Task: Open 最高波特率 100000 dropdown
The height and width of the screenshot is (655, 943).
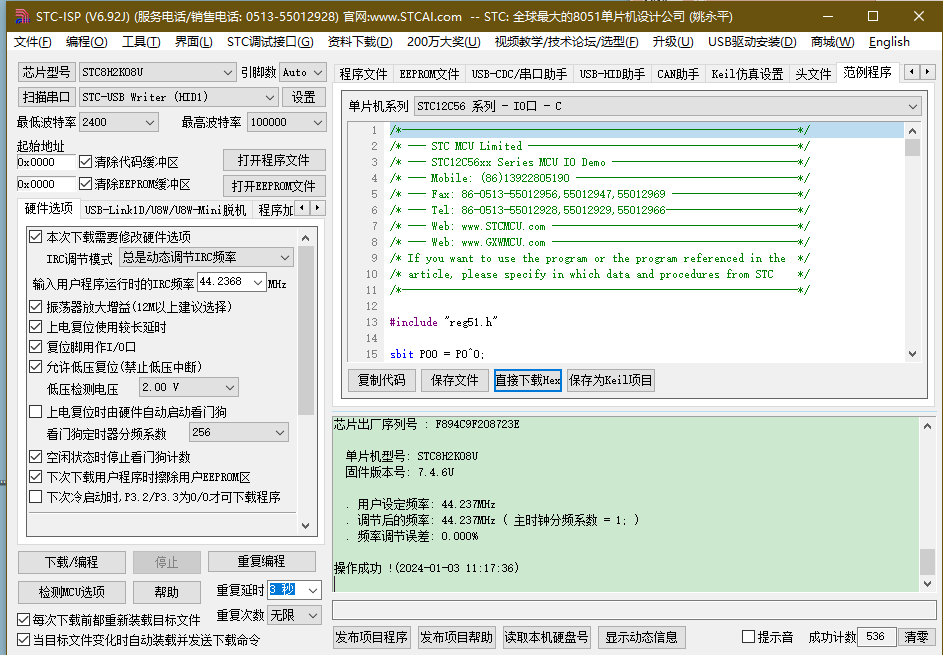Action: click(x=287, y=122)
